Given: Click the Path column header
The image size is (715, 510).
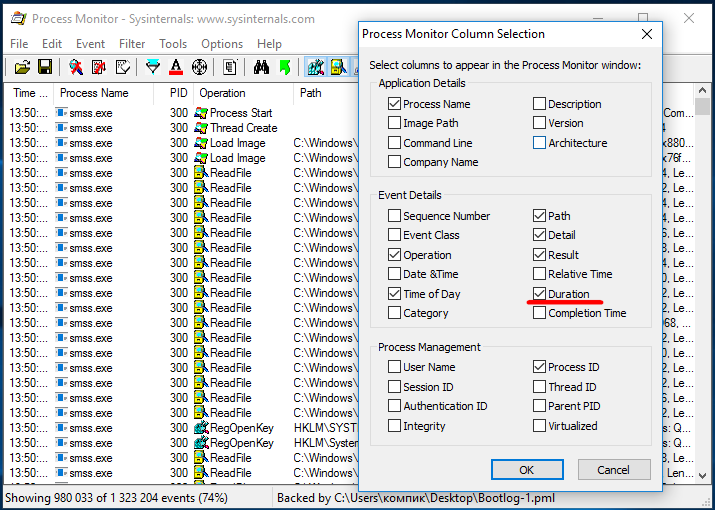Looking at the screenshot, I should point(326,93).
